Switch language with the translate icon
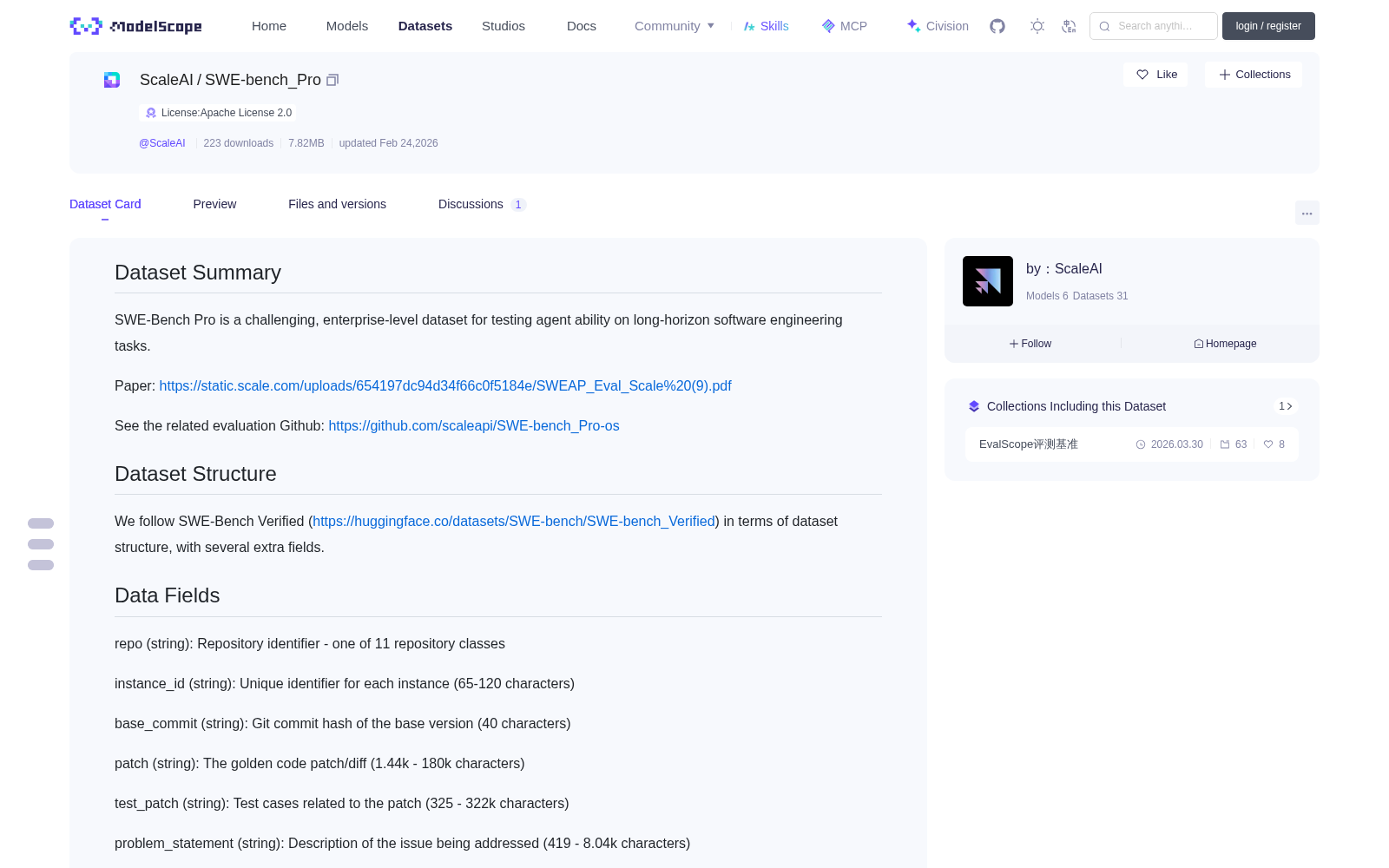This screenshot has width=1389, height=868. coord(1069,26)
